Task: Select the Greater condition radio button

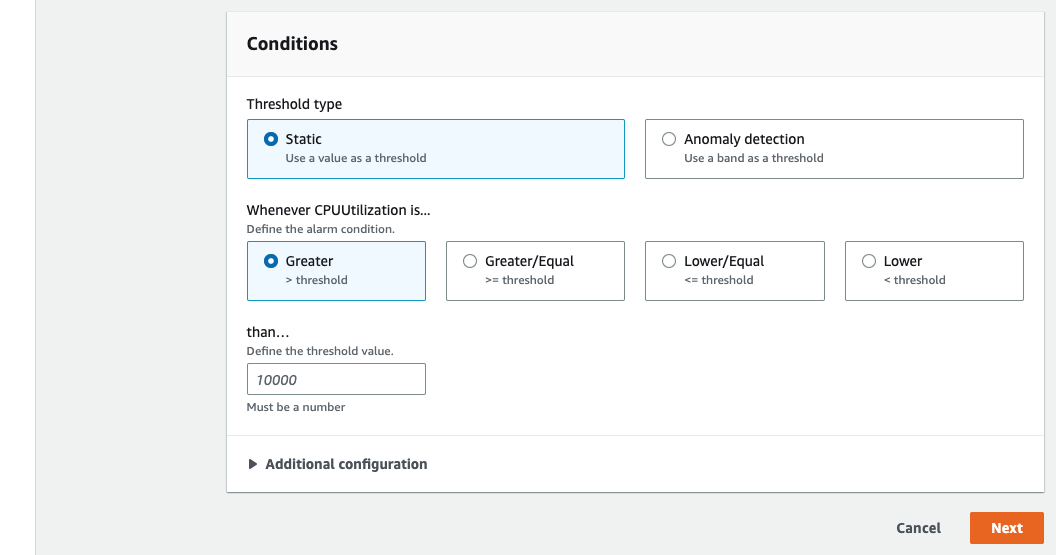Action: coord(270,261)
